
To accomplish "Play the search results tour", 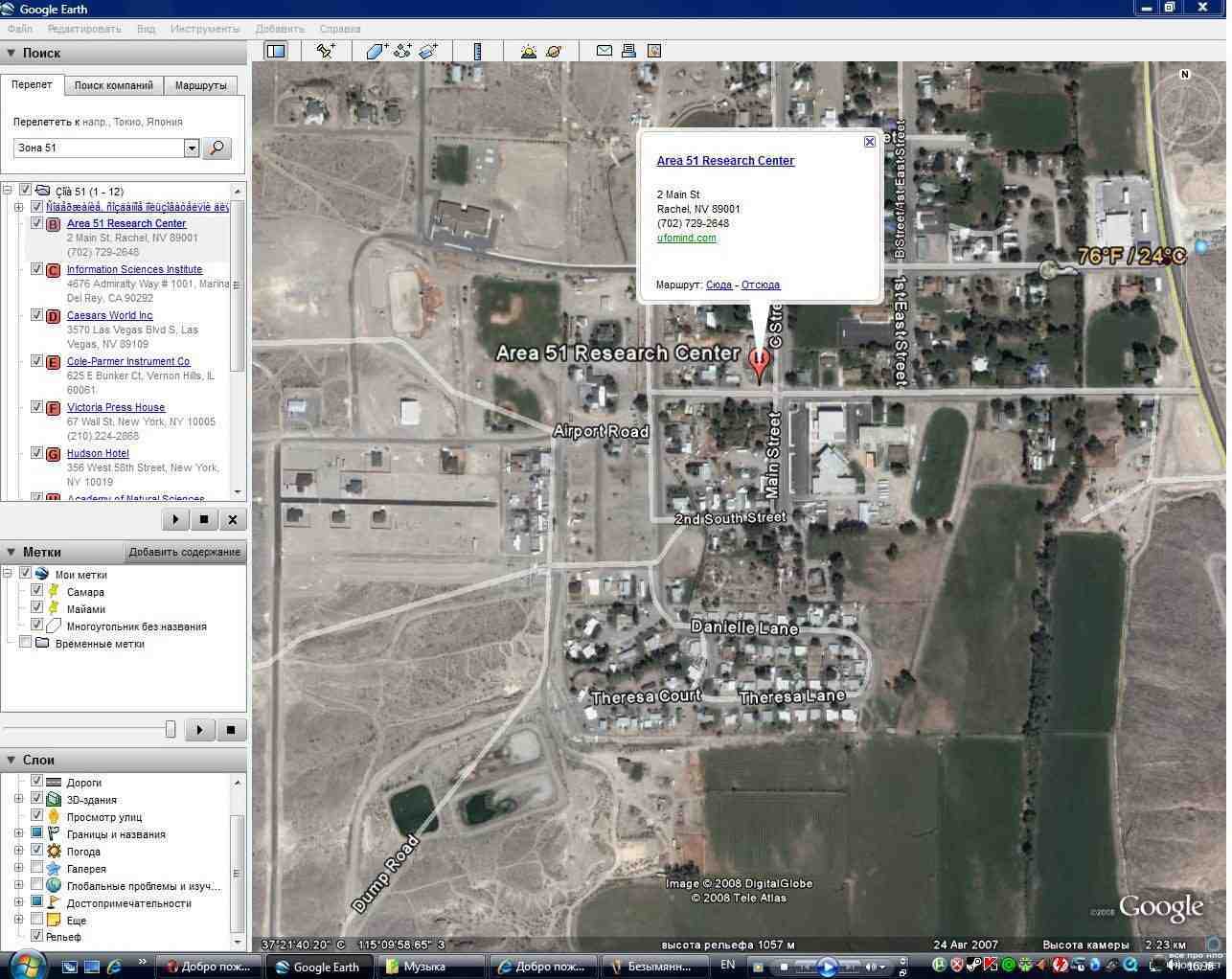I will click(x=175, y=519).
